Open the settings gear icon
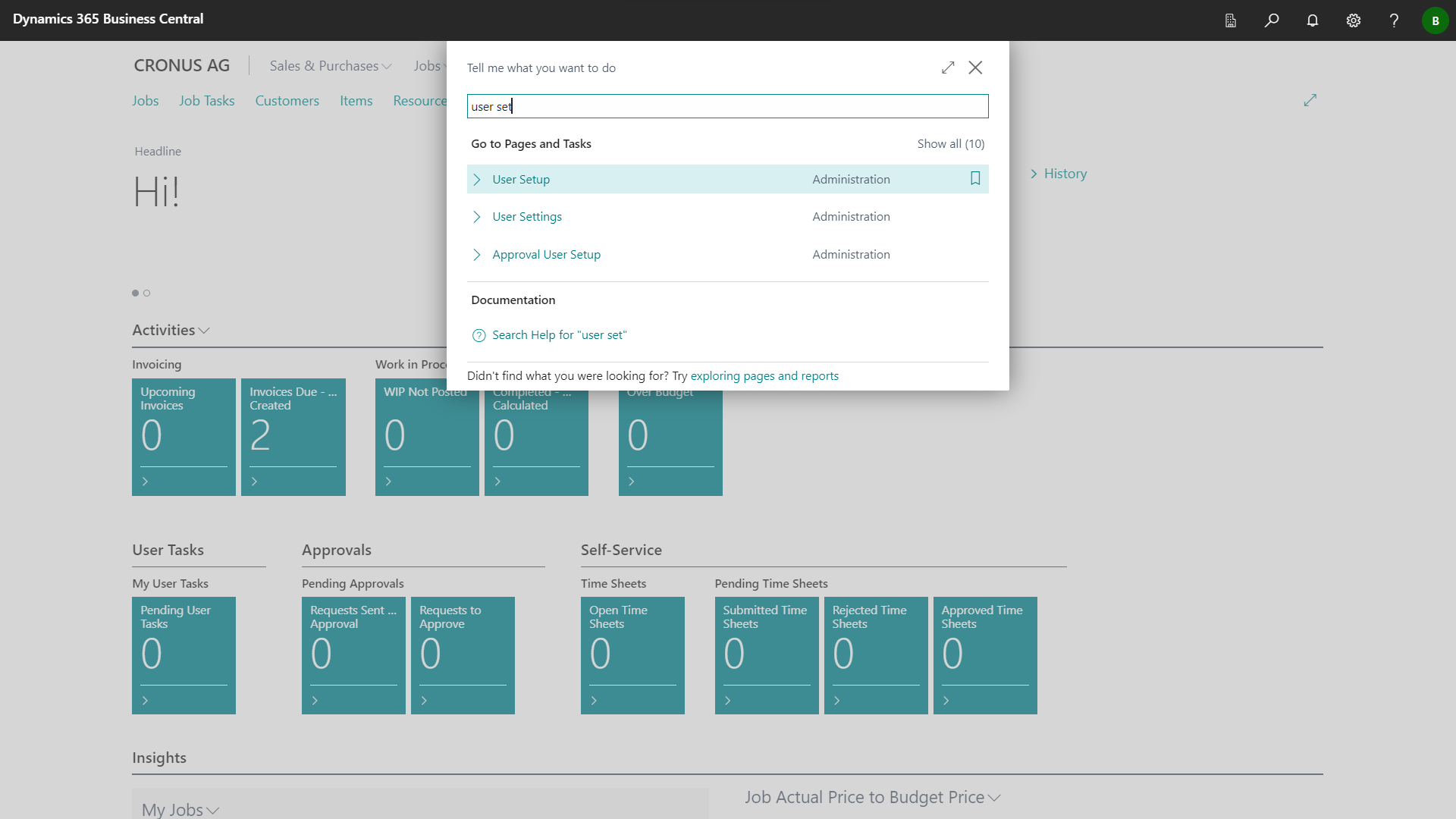1456x819 pixels. pos(1354,20)
